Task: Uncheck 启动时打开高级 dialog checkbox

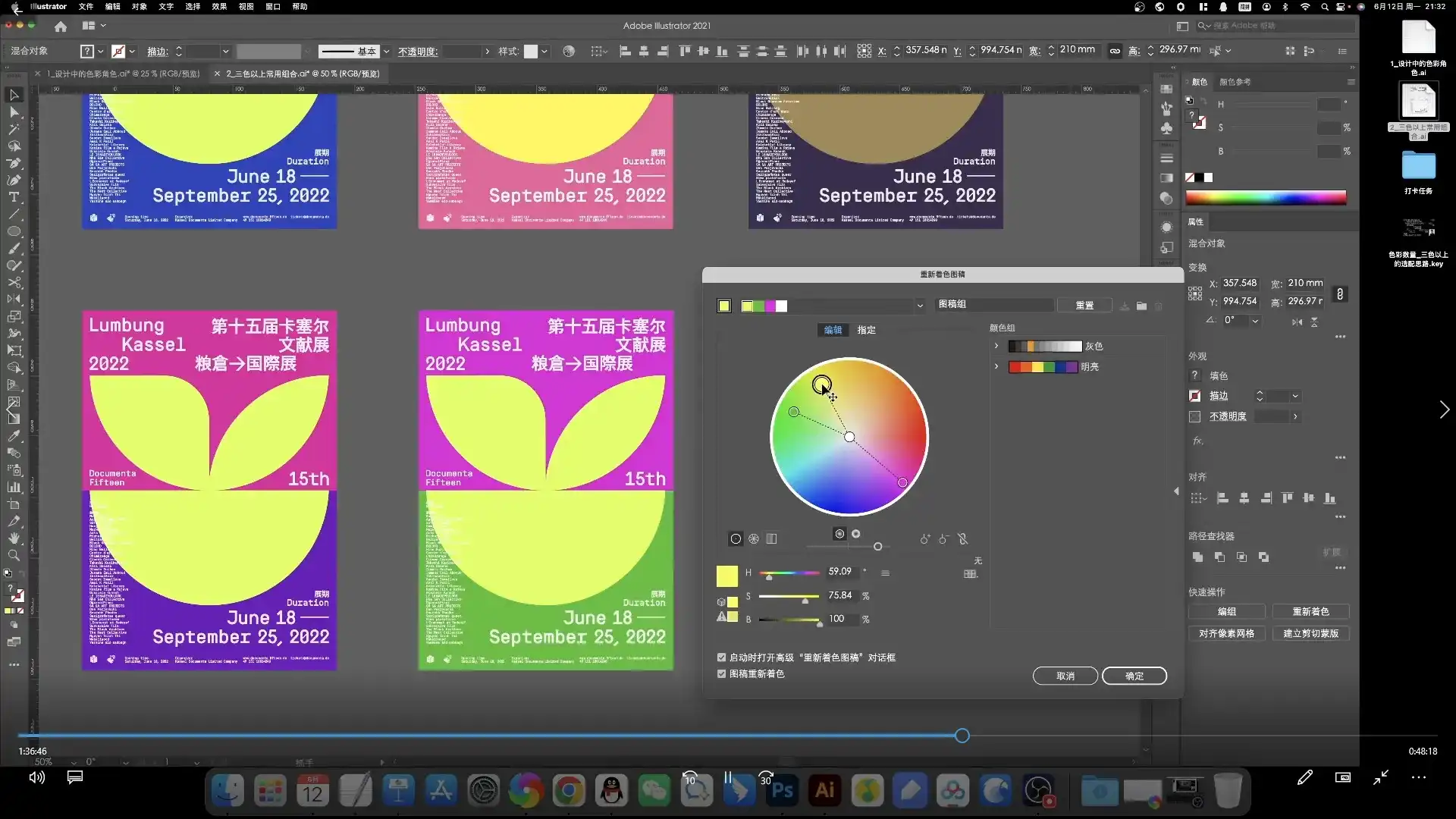Action: 721,657
